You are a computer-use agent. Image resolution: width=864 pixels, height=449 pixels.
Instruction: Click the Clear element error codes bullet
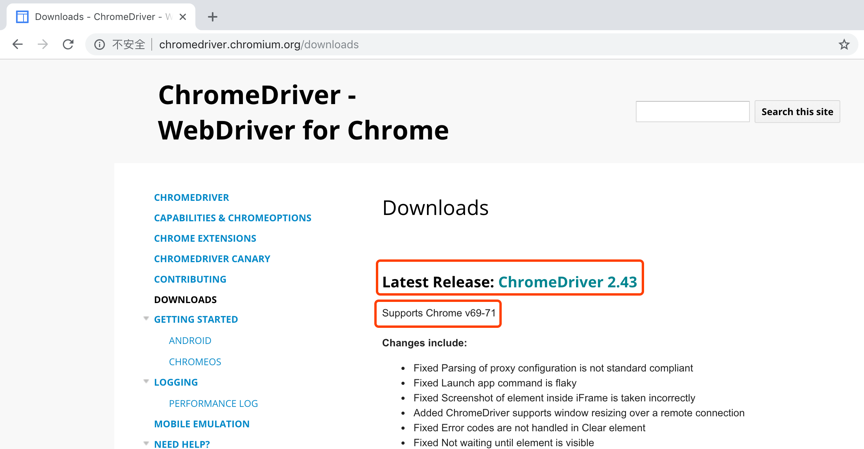tap(529, 428)
